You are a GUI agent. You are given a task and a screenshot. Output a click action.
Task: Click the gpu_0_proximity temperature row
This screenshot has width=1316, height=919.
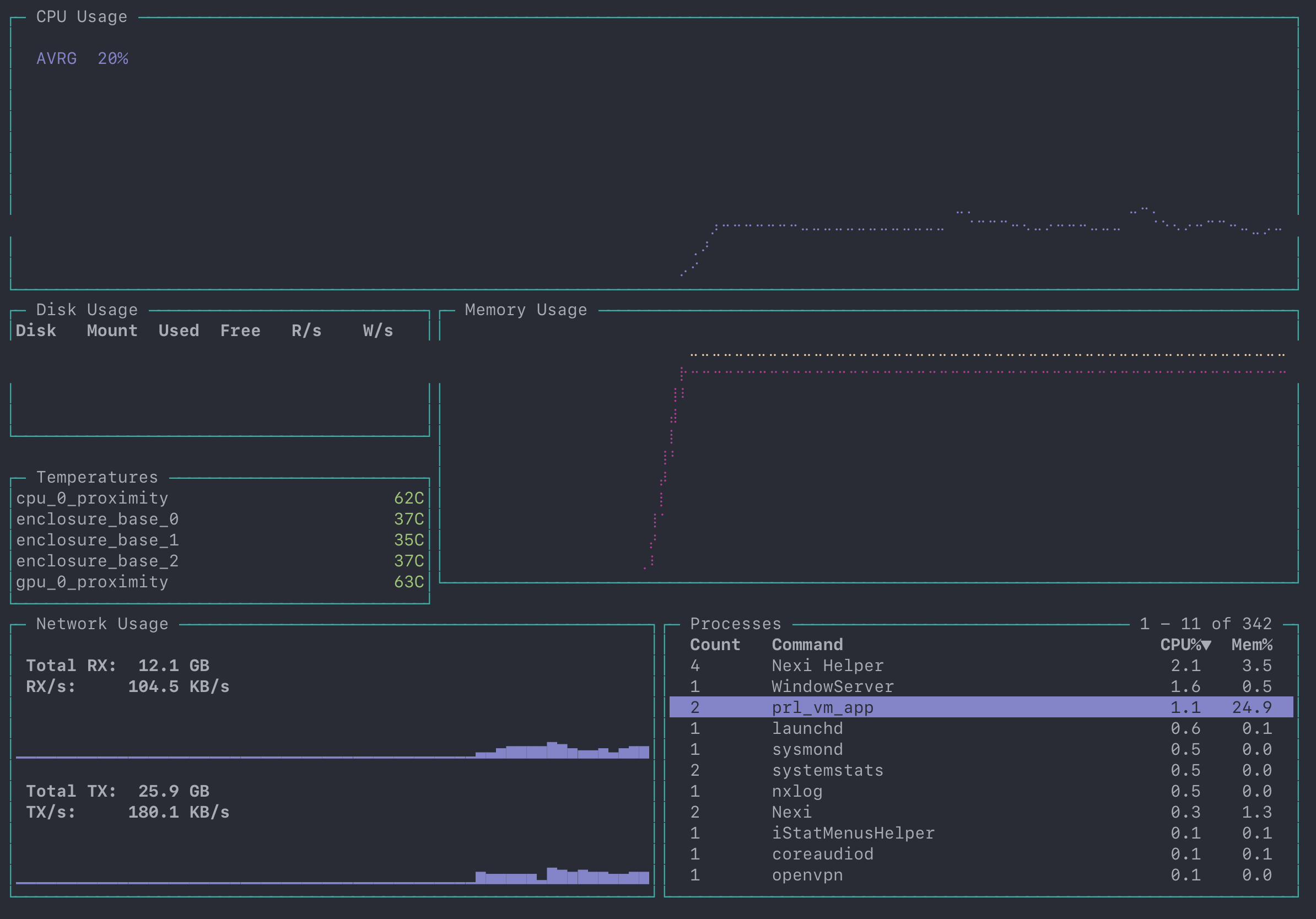tap(219, 581)
